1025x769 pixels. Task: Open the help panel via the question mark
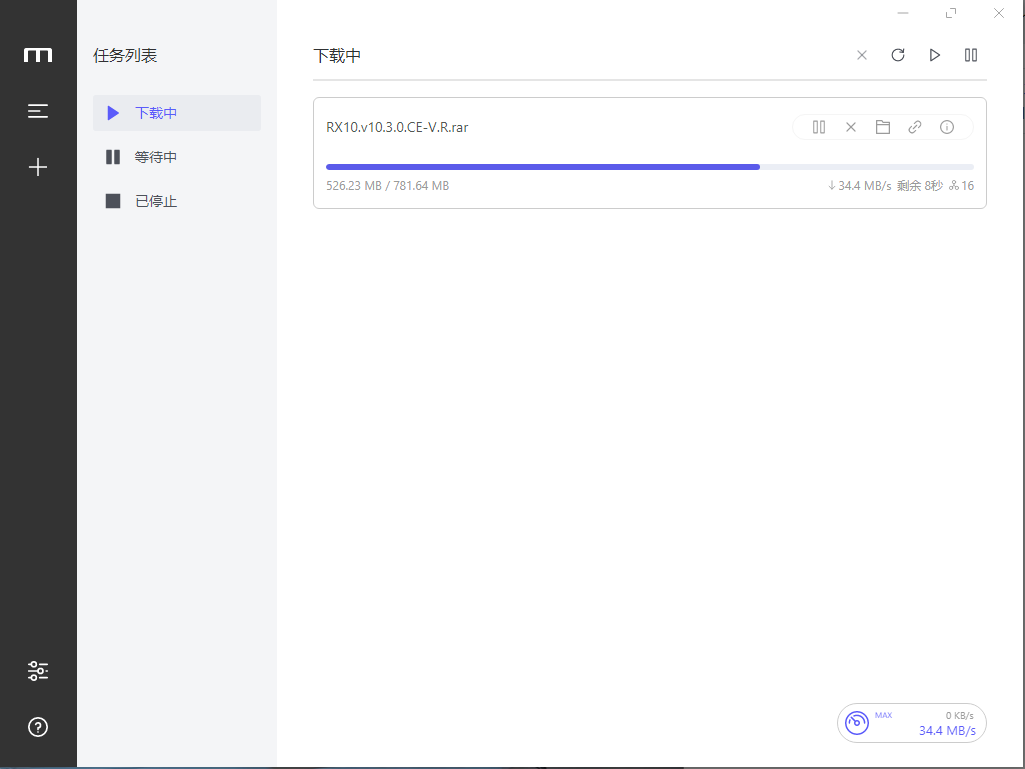coord(38,727)
